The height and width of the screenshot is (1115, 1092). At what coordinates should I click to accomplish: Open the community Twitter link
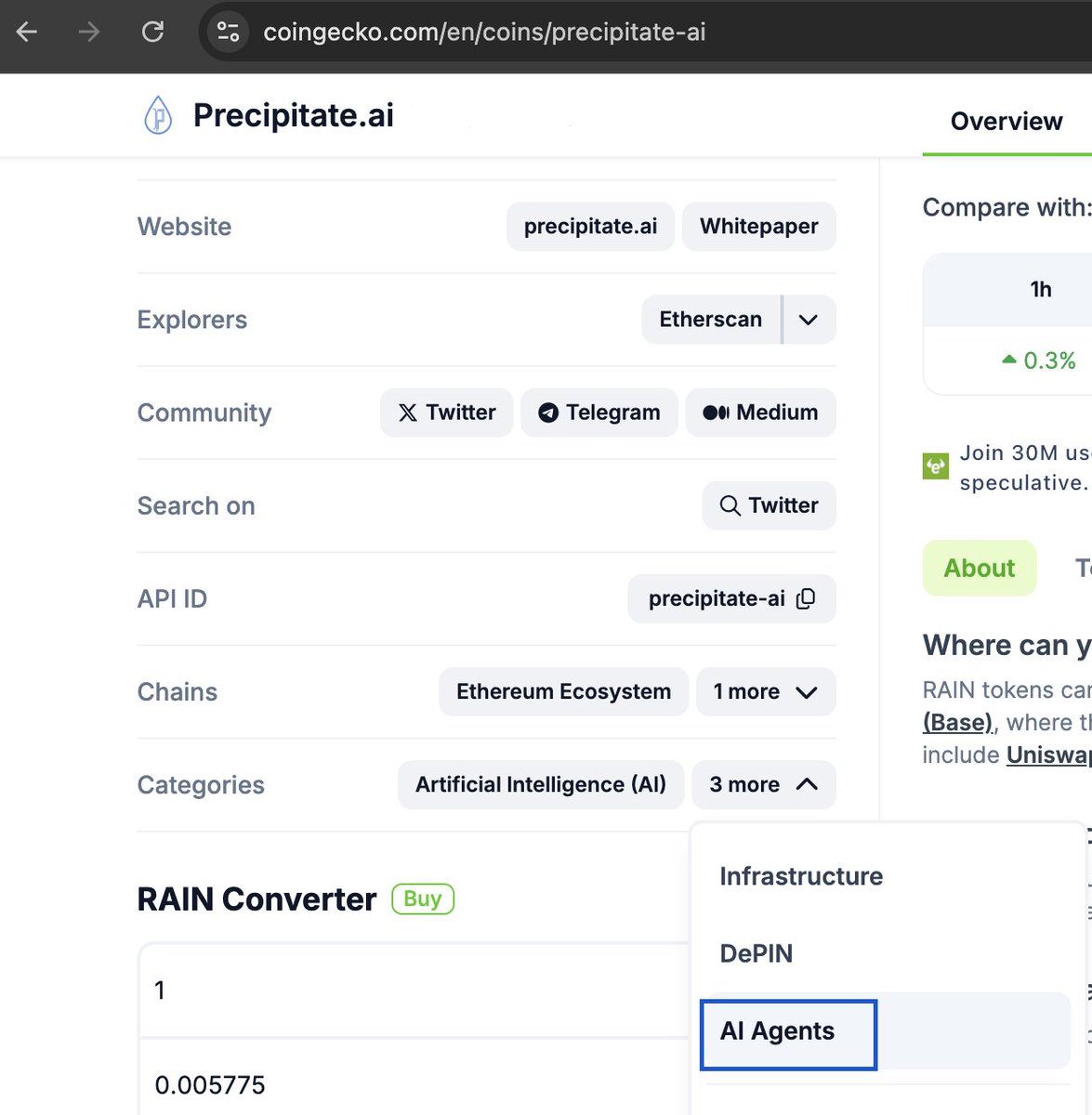pos(446,413)
